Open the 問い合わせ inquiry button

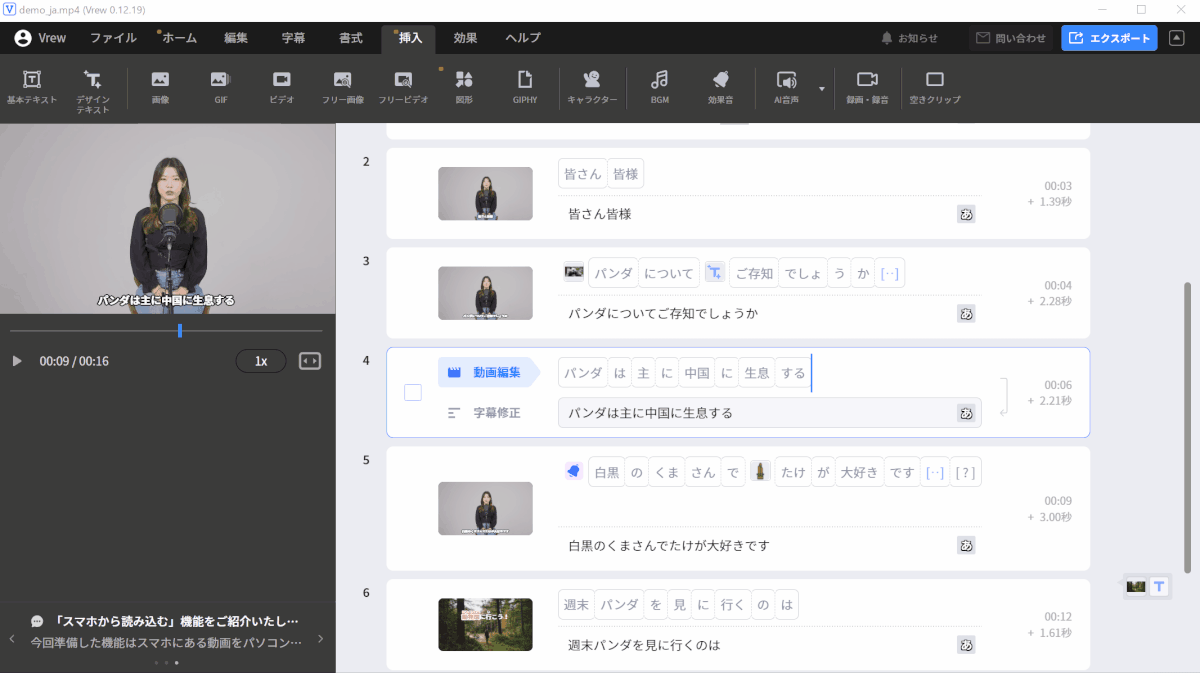coord(1011,38)
